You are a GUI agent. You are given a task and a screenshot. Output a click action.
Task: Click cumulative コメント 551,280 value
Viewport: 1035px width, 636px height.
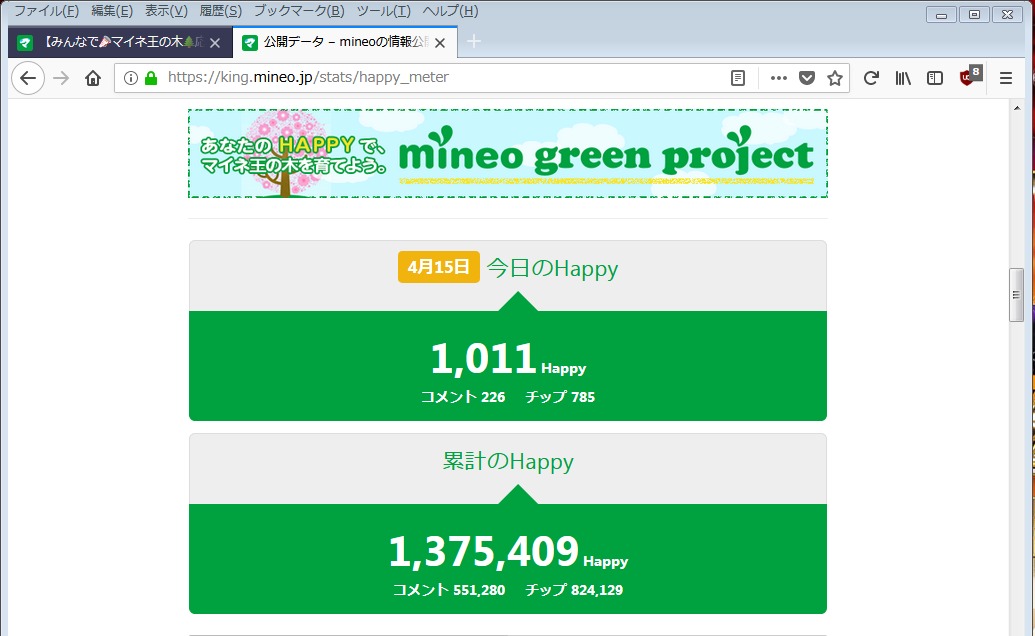coord(449,590)
